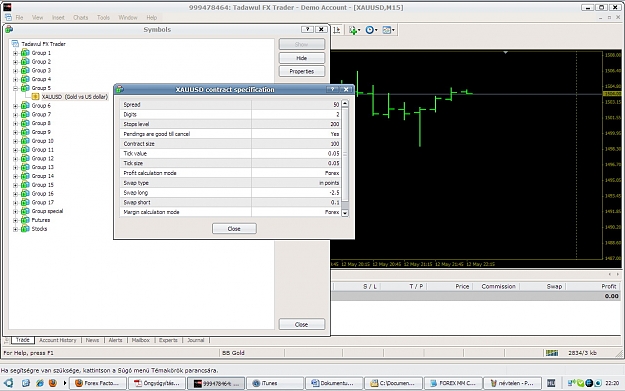Screen dimensions: 625x391
Task: Open the Window menu
Action: coord(128,18)
